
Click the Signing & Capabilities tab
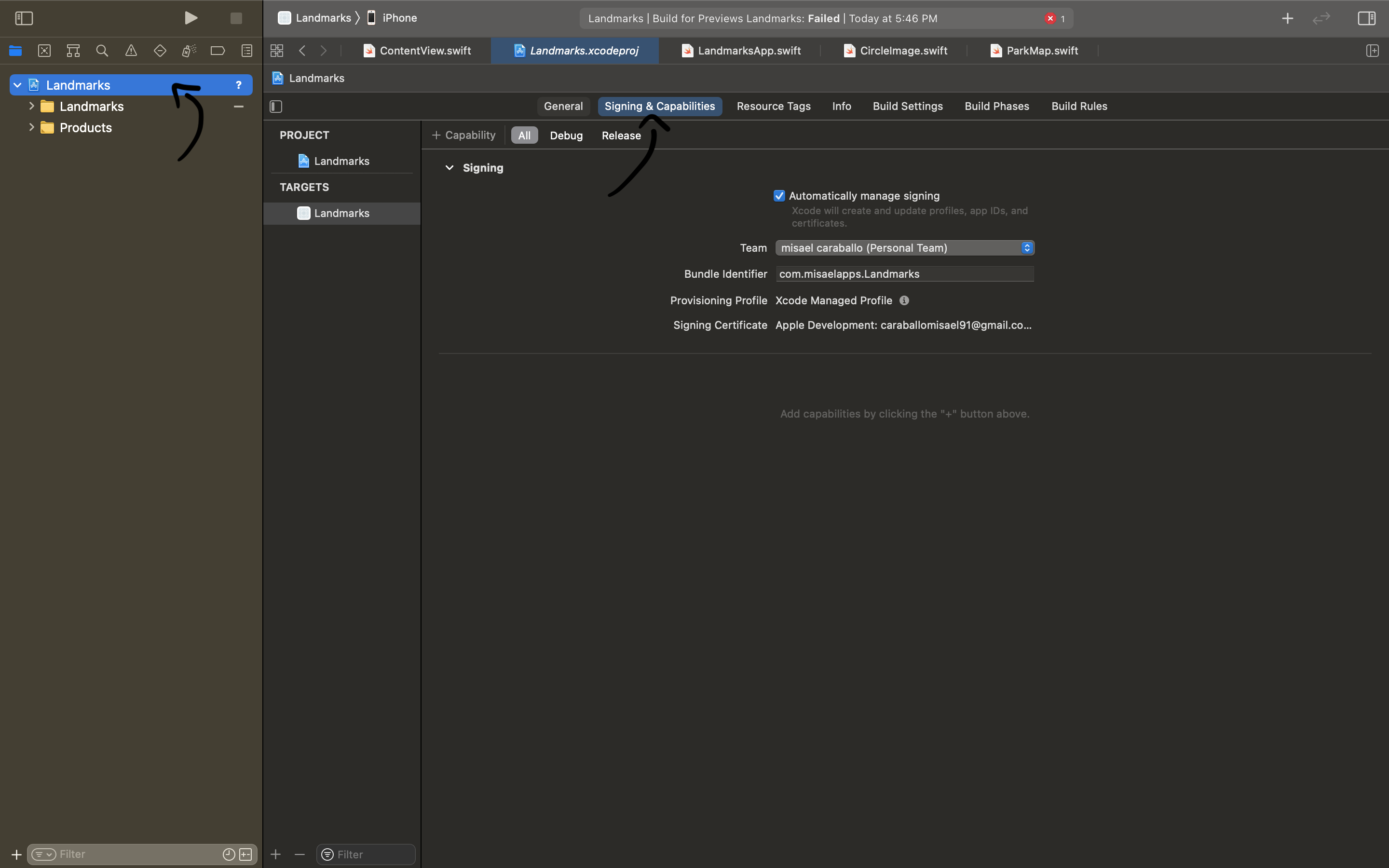(659, 106)
